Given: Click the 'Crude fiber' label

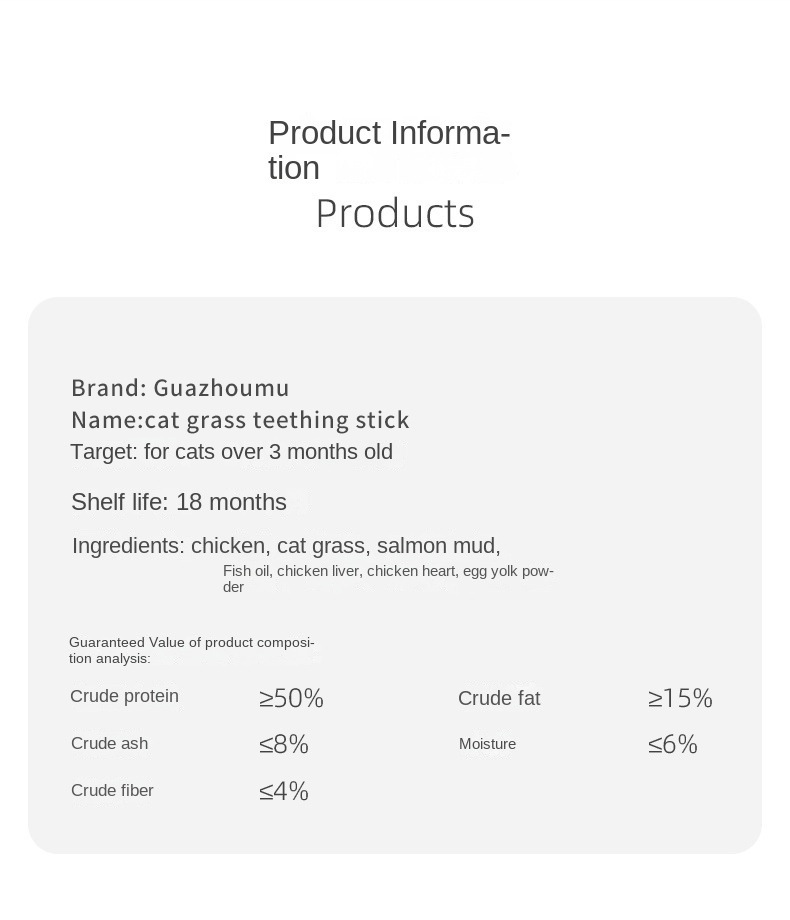Looking at the screenshot, I should 112,790.
